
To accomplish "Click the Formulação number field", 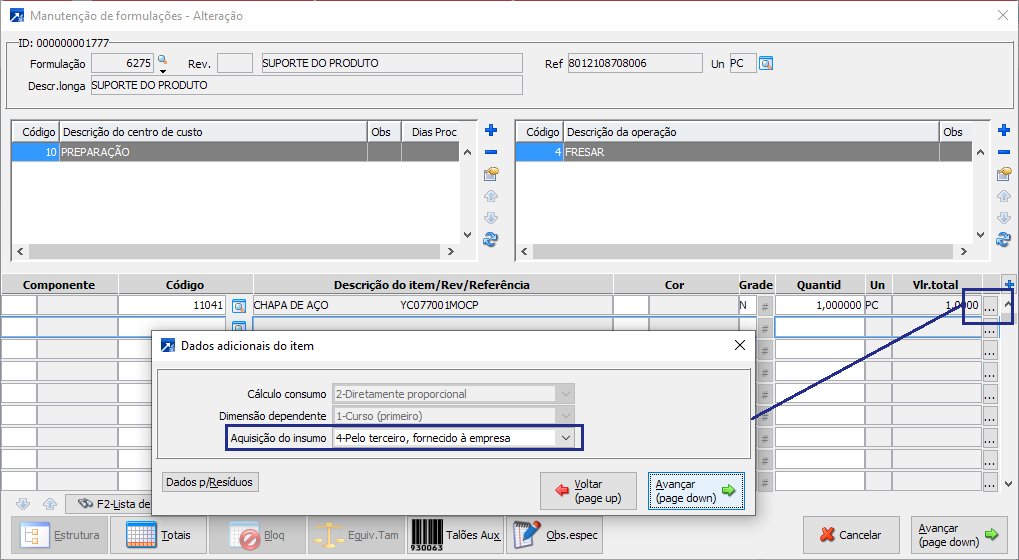I will click(x=122, y=63).
